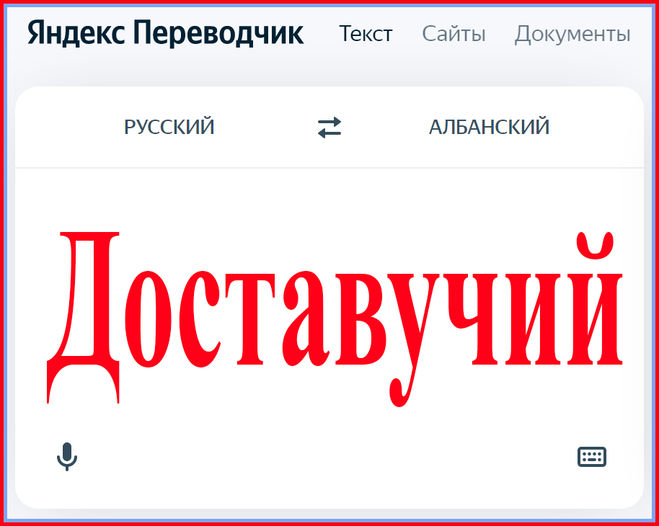This screenshot has height=526, width=659.
Task: Open the virtual keyboard
Action: click(592, 457)
